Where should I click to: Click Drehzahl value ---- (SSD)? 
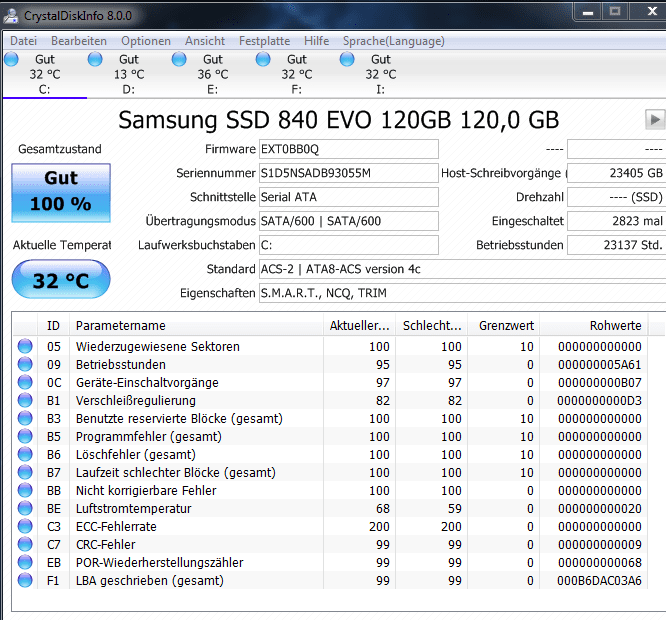pyautogui.click(x=616, y=197)
